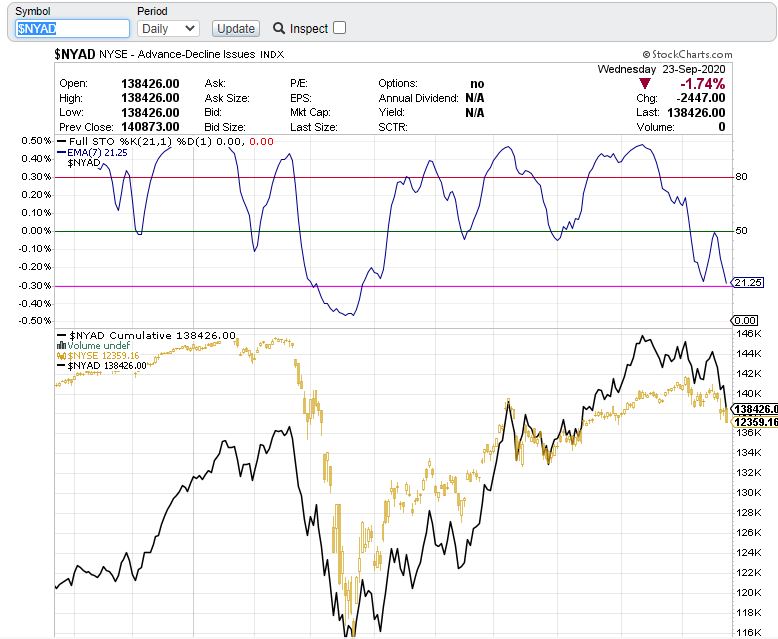Click the Daily dropdown arrow
The height and width of the screenshot is (639, 778).
pyautogui.click(x=190, y=29)
